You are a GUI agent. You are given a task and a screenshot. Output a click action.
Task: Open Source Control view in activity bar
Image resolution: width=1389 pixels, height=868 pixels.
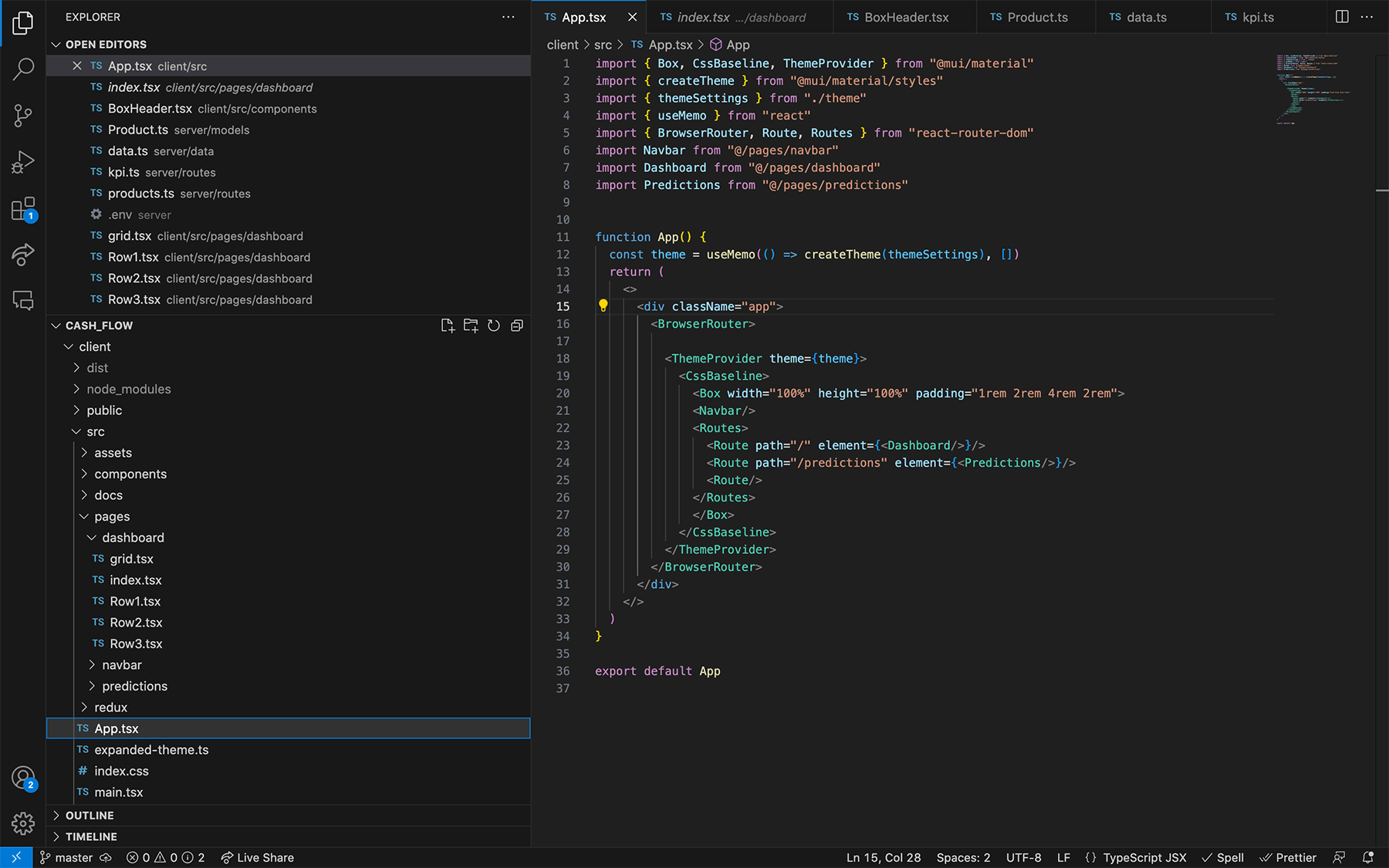(x=23, y=116)
